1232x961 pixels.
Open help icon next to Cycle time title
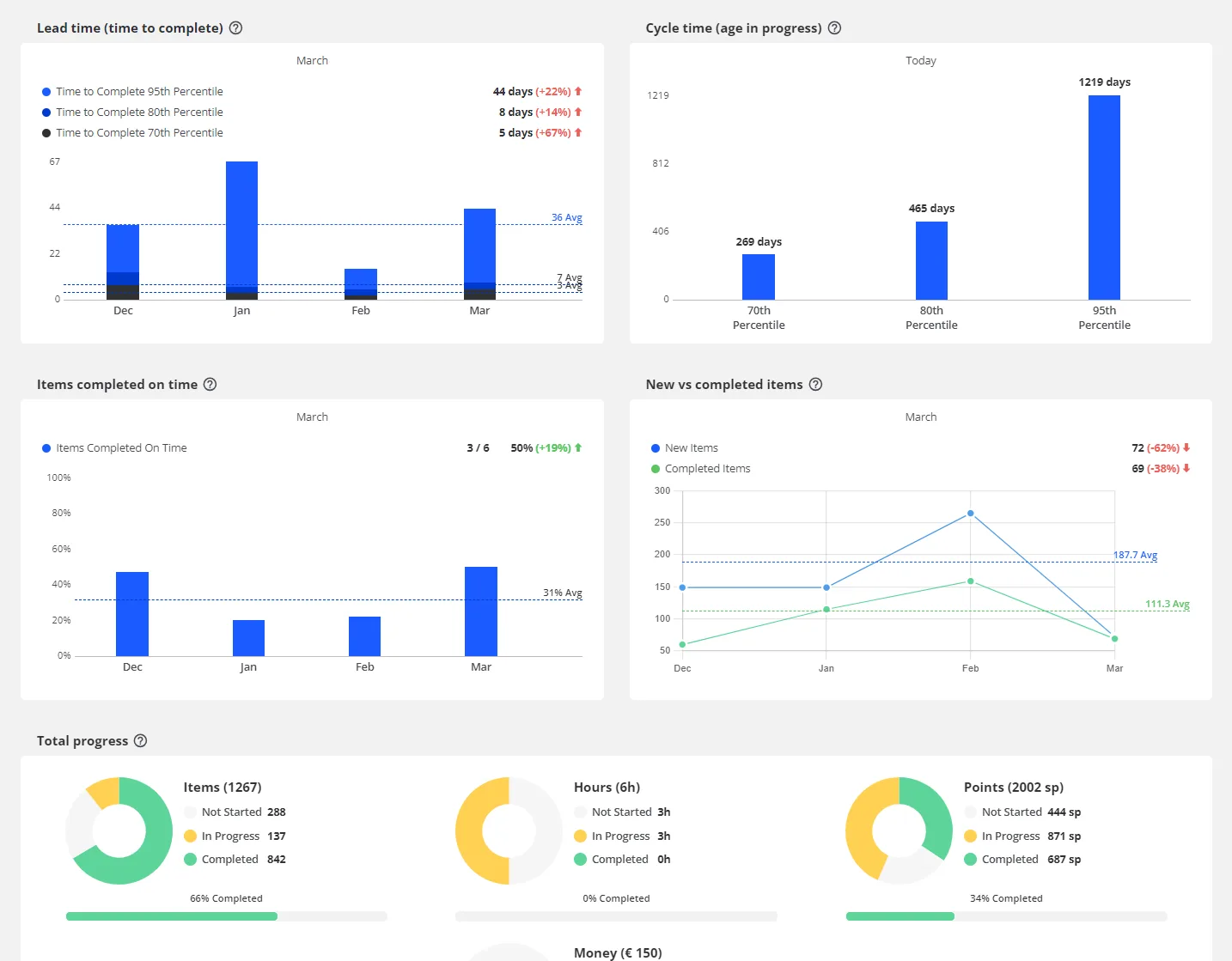click(x=834, y=28)
